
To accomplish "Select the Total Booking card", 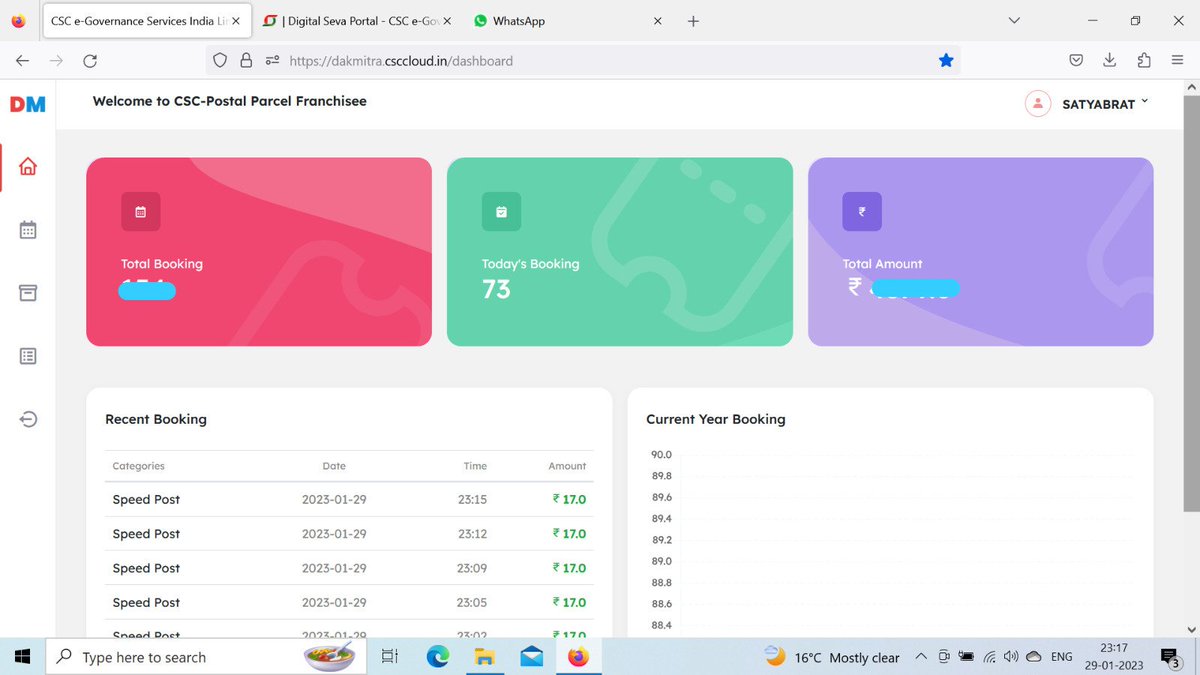I will point(259,252).
